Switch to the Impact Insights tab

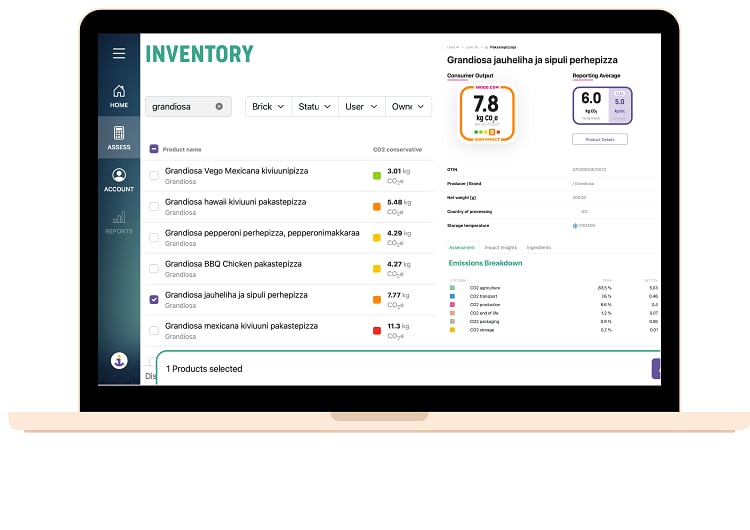(499, 246)
